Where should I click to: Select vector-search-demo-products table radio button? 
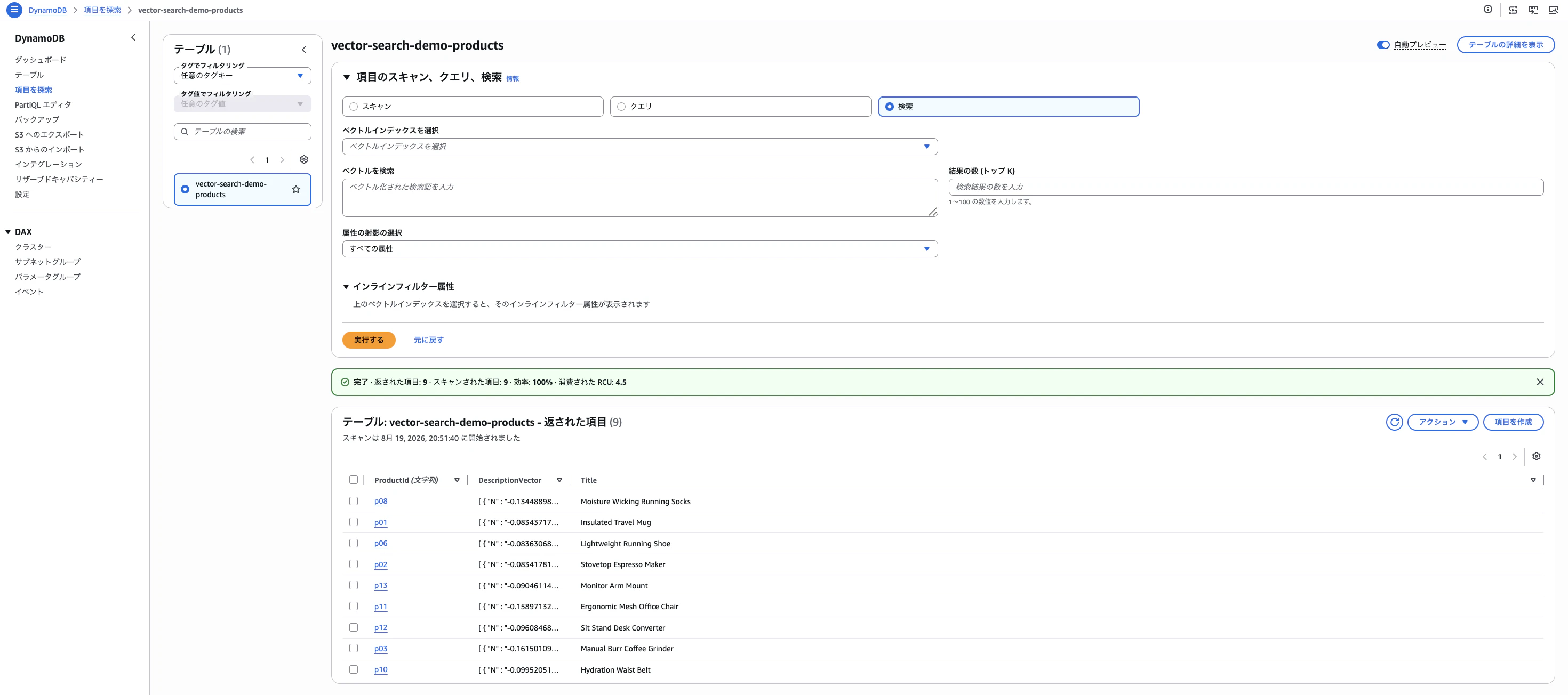pyautogui.click(x=185, y=189)
